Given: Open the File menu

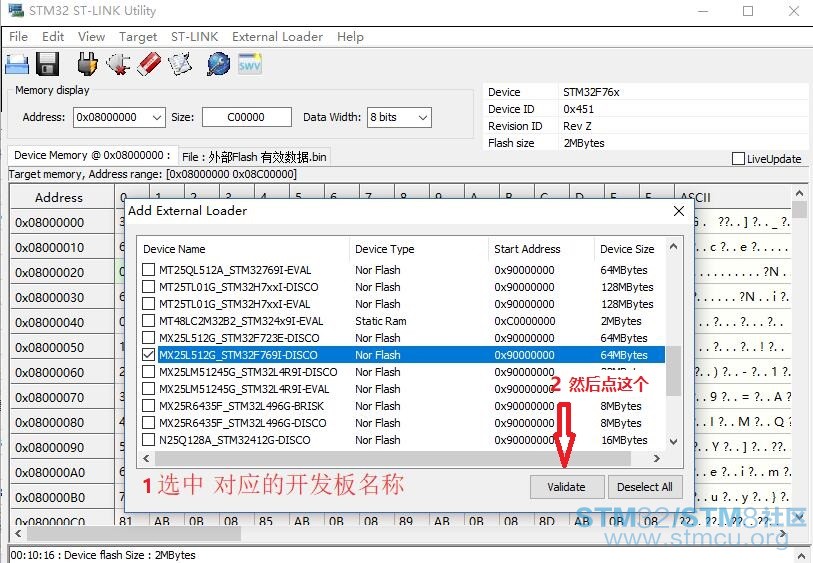Looking at the screenshot, I should (18, 37).
